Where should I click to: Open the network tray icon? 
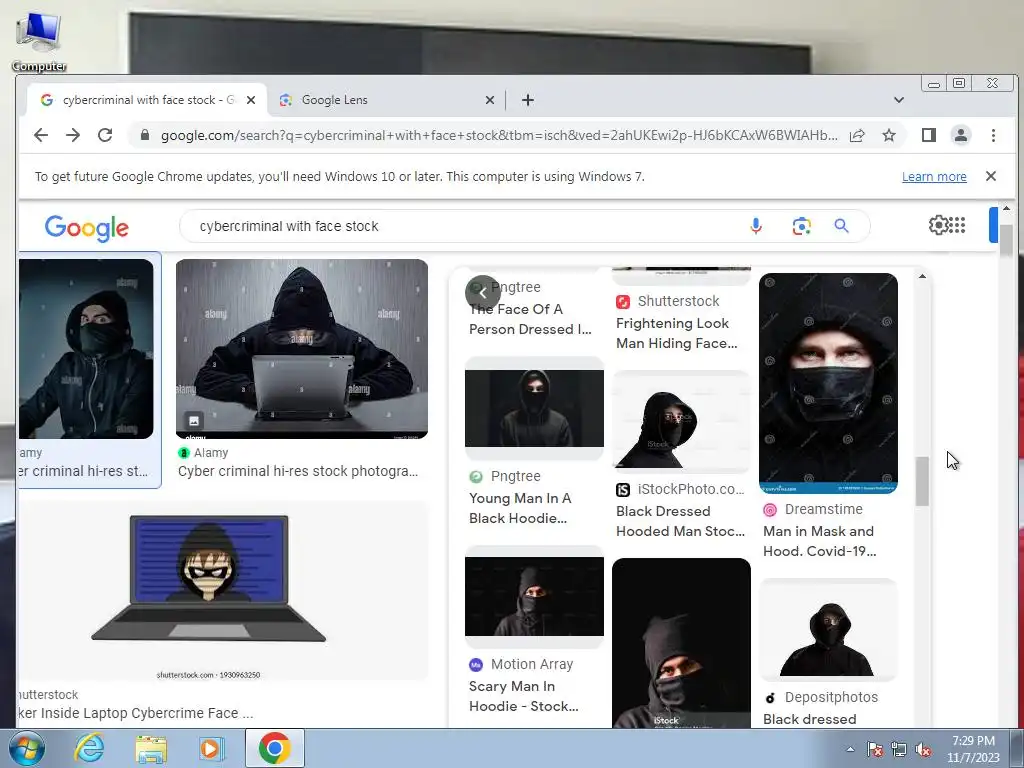click(899, 750)
